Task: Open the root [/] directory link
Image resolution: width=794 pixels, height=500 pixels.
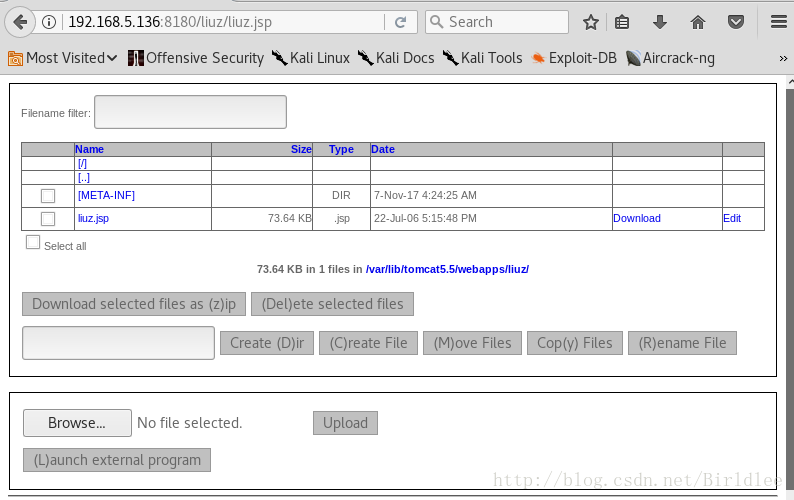Action: (x=82, y=164)
